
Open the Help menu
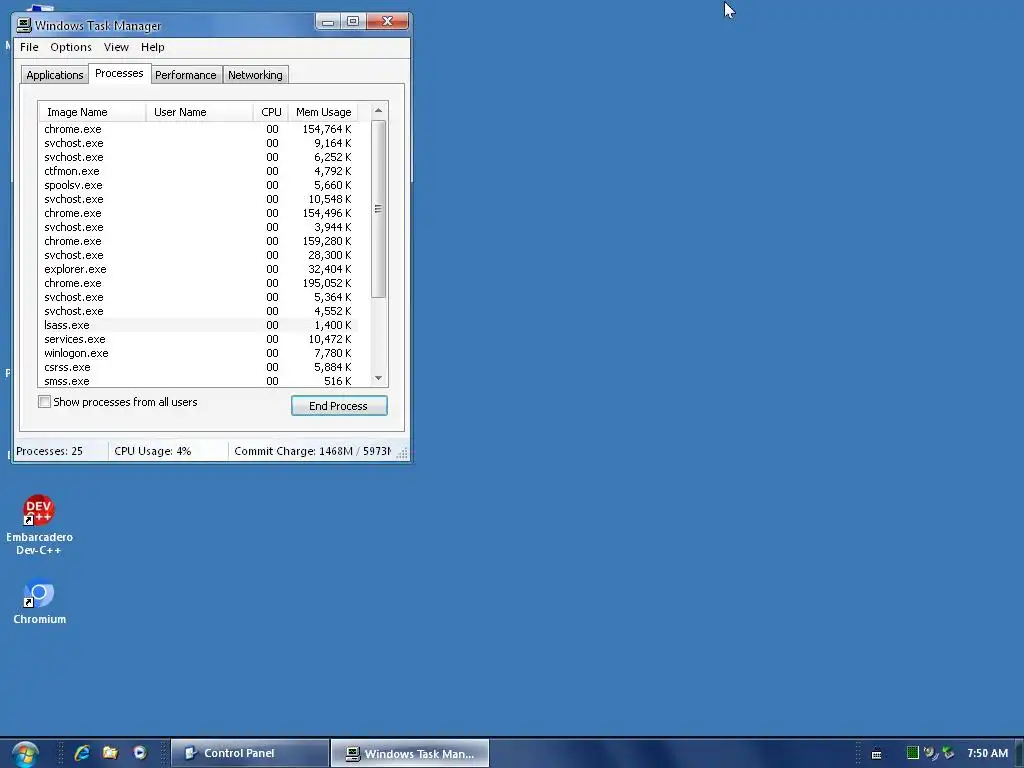(x=153, y=47)
